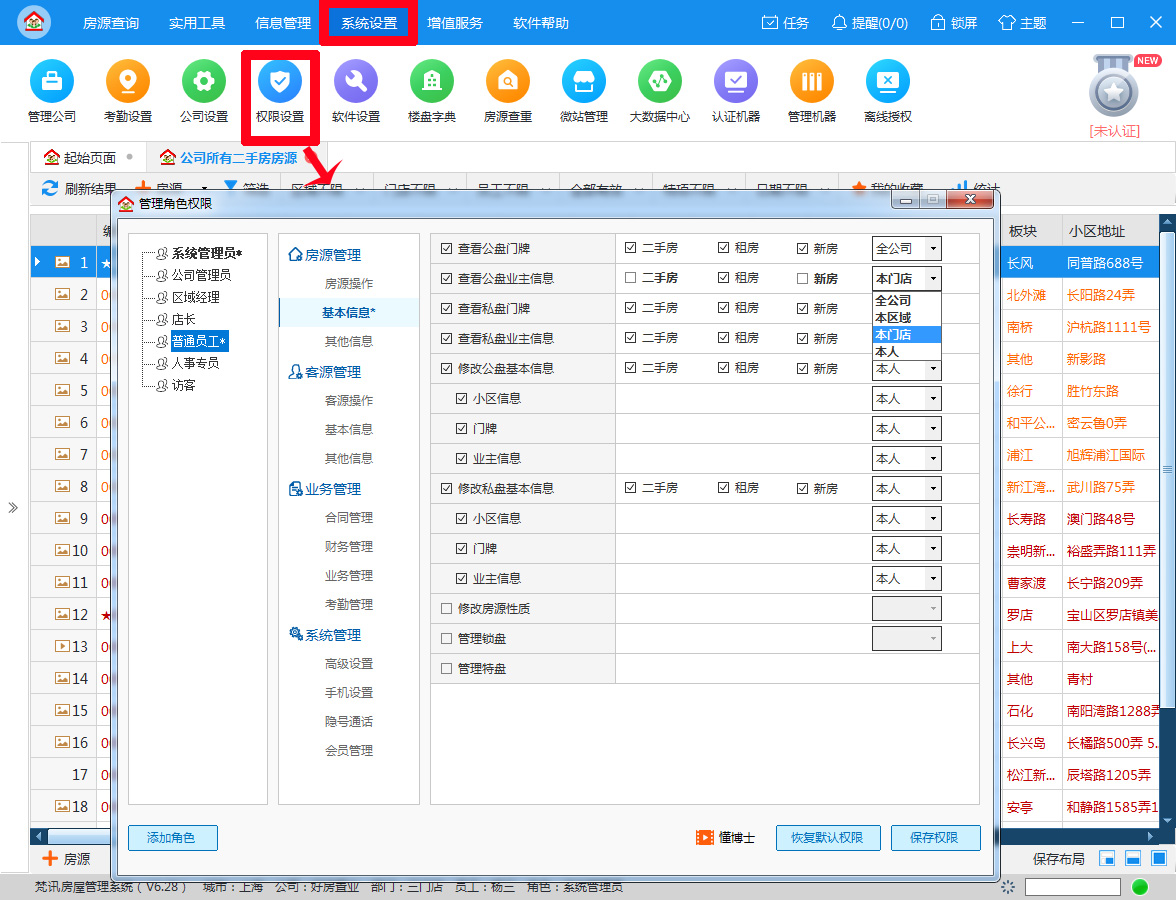Open the 本人 dropdown for 修改公盘基本信息
The height and width of the screenshot is (900, 1176).
click(x=906, y=368)
